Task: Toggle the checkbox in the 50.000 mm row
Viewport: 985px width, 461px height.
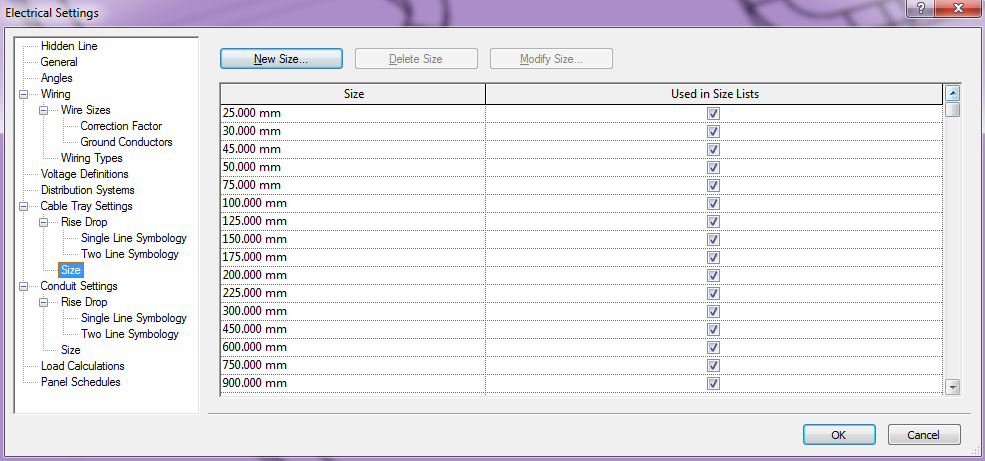Action: pyautogui.click(x=713, y=168)
